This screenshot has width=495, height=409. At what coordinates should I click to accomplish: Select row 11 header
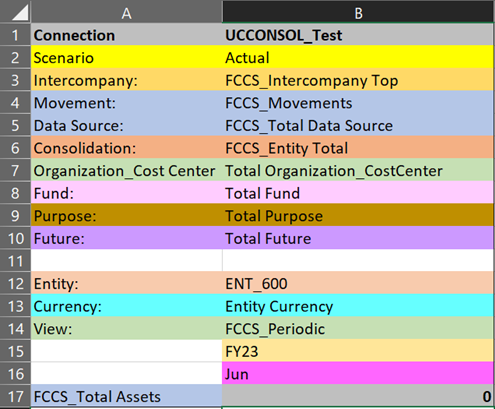[x=15, y=261]
